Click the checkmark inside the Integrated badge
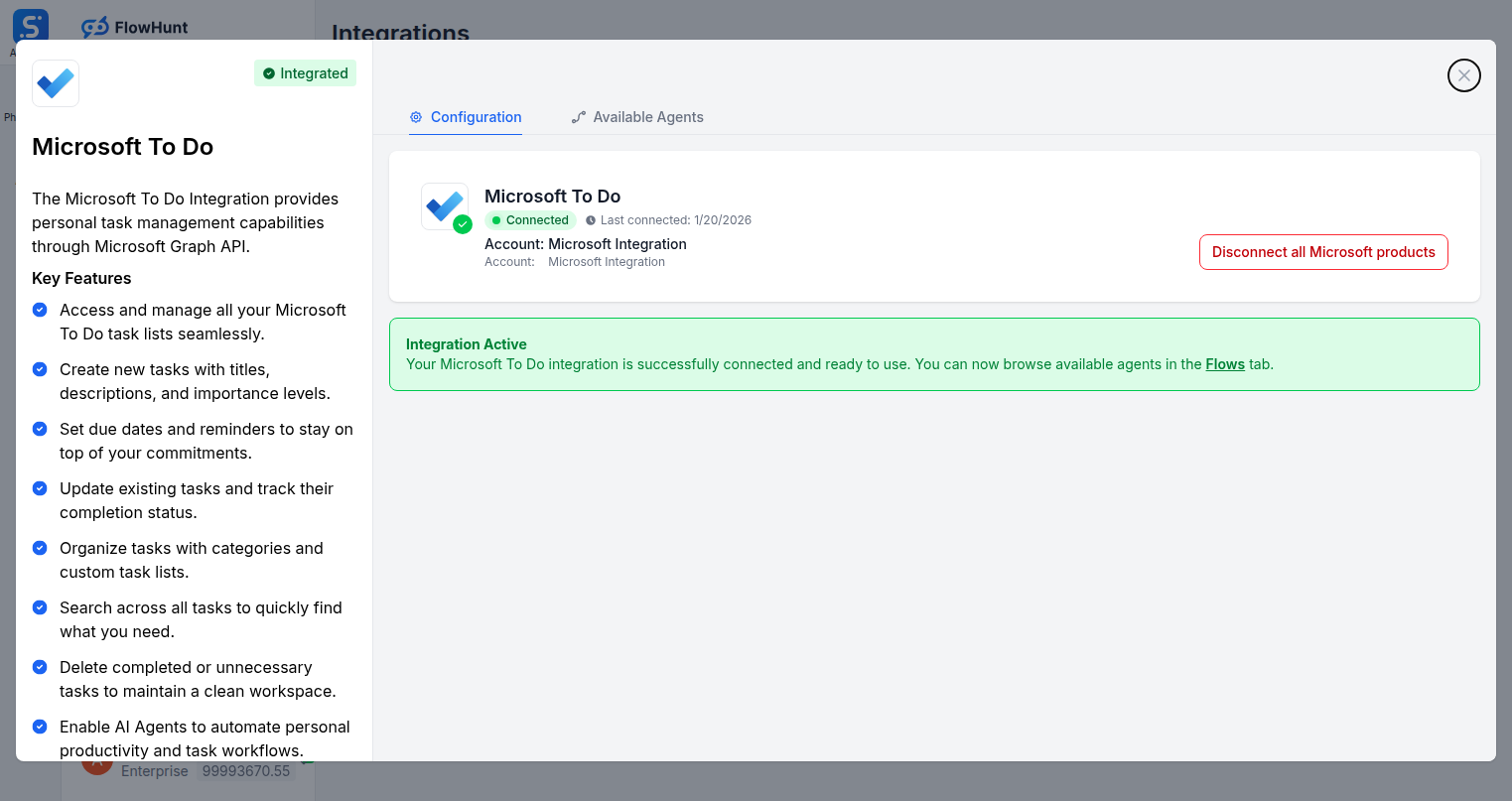The height and width of the screenshot is (801, 1512). (267, 72)
